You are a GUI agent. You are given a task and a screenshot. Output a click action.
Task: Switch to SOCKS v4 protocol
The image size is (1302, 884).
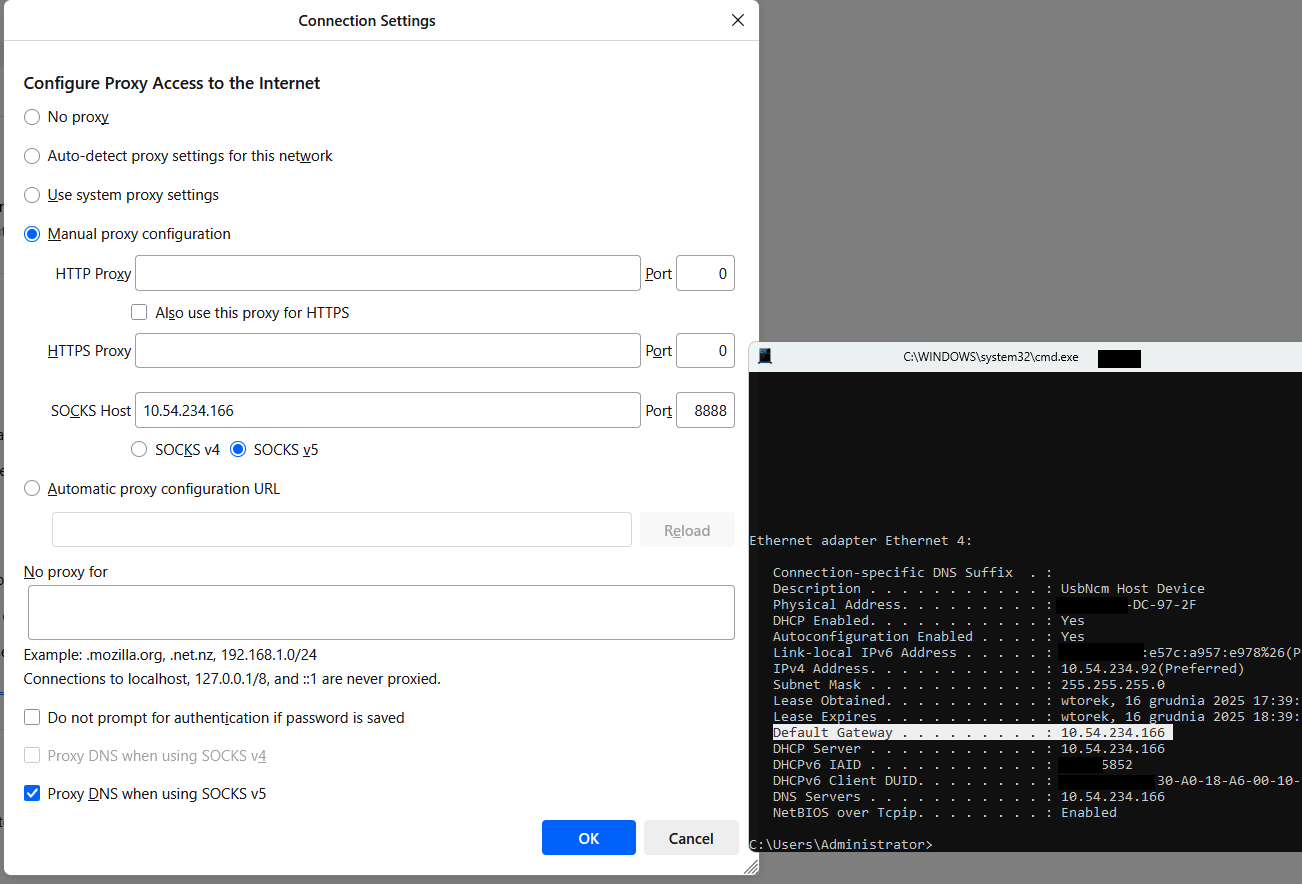pyautogui.click(x=140, y=450)
